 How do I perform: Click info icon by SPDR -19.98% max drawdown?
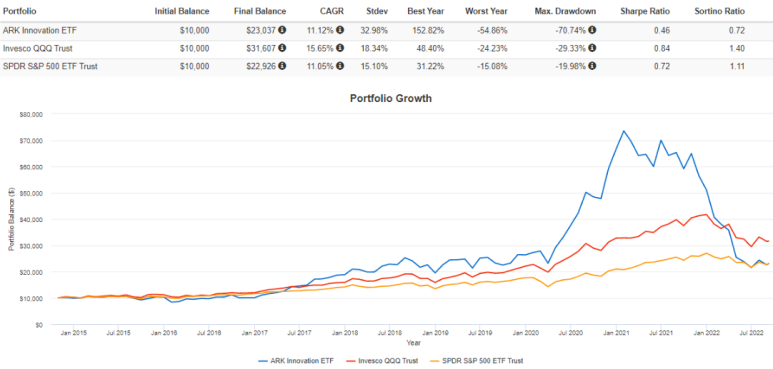592,66
